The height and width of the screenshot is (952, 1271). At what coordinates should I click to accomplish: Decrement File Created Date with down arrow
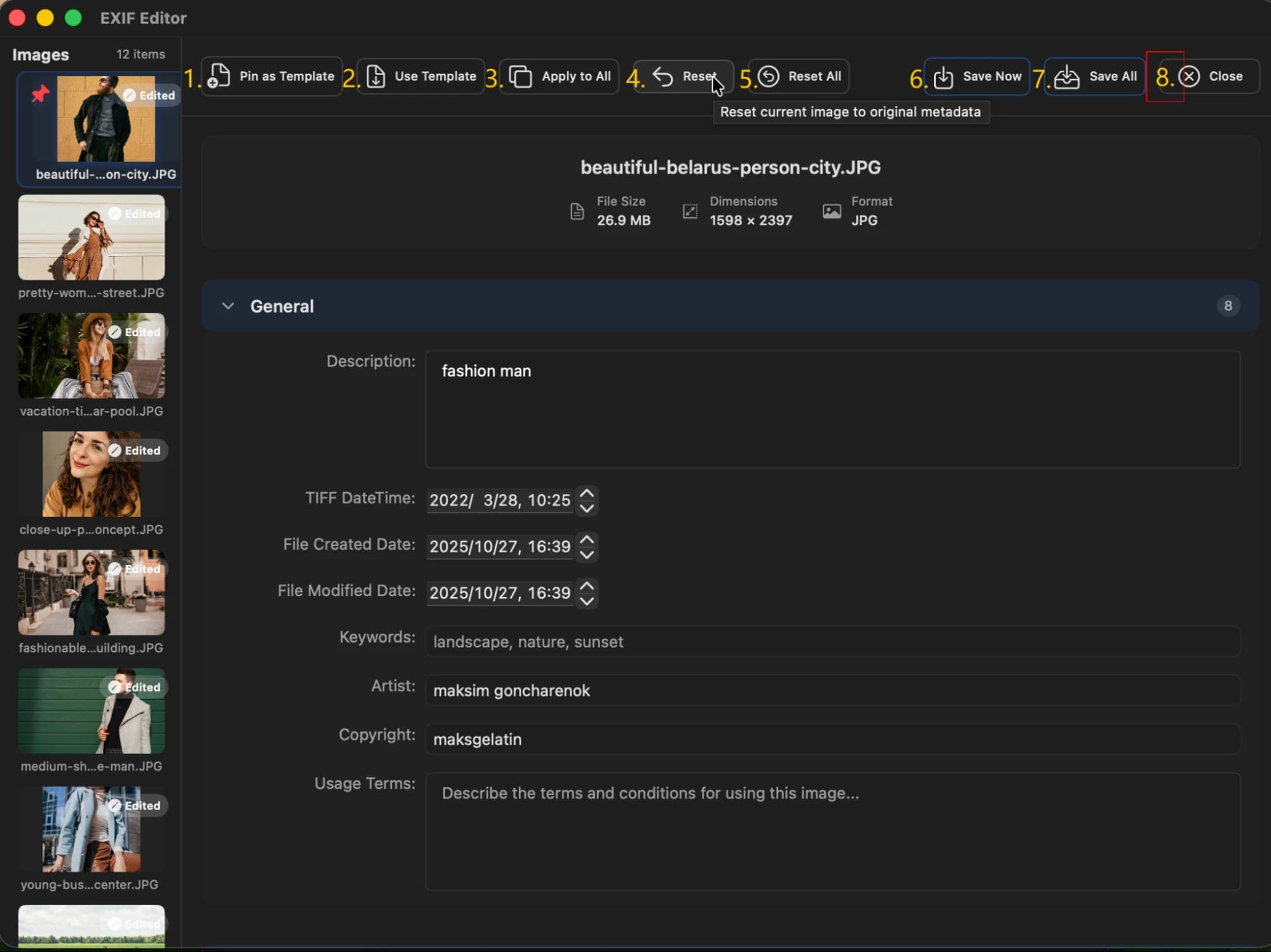click(x=587, y=555)
